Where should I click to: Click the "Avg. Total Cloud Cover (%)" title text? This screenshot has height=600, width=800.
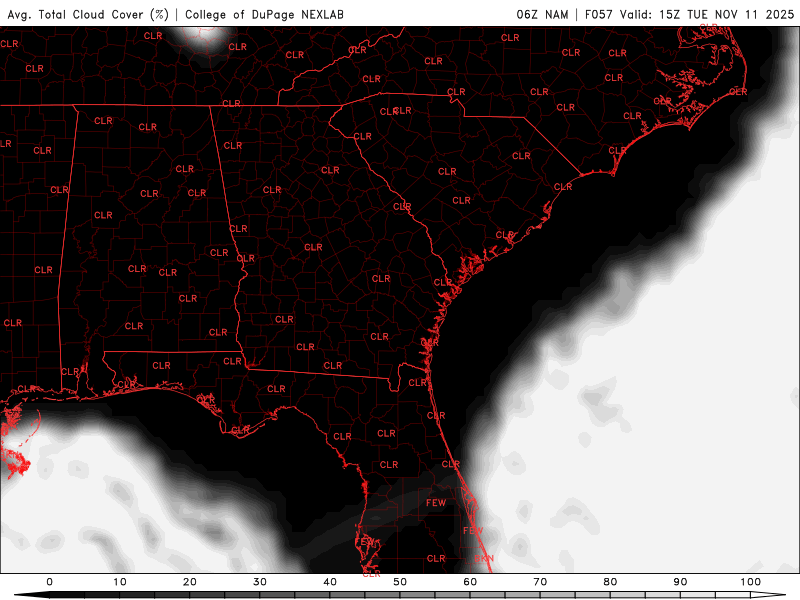click(x=88, y=15)
